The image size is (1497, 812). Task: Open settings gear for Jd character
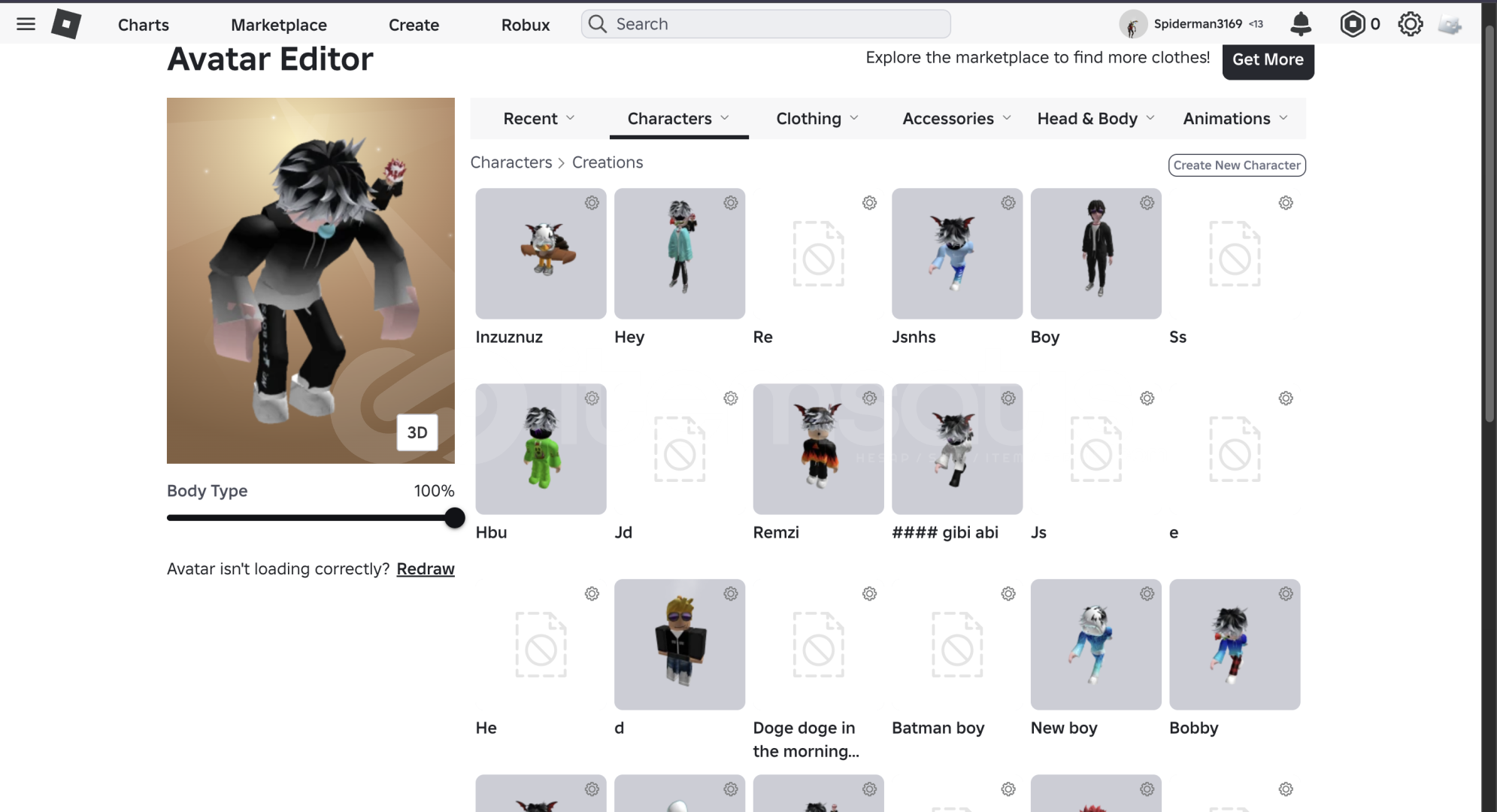(731, 398)
